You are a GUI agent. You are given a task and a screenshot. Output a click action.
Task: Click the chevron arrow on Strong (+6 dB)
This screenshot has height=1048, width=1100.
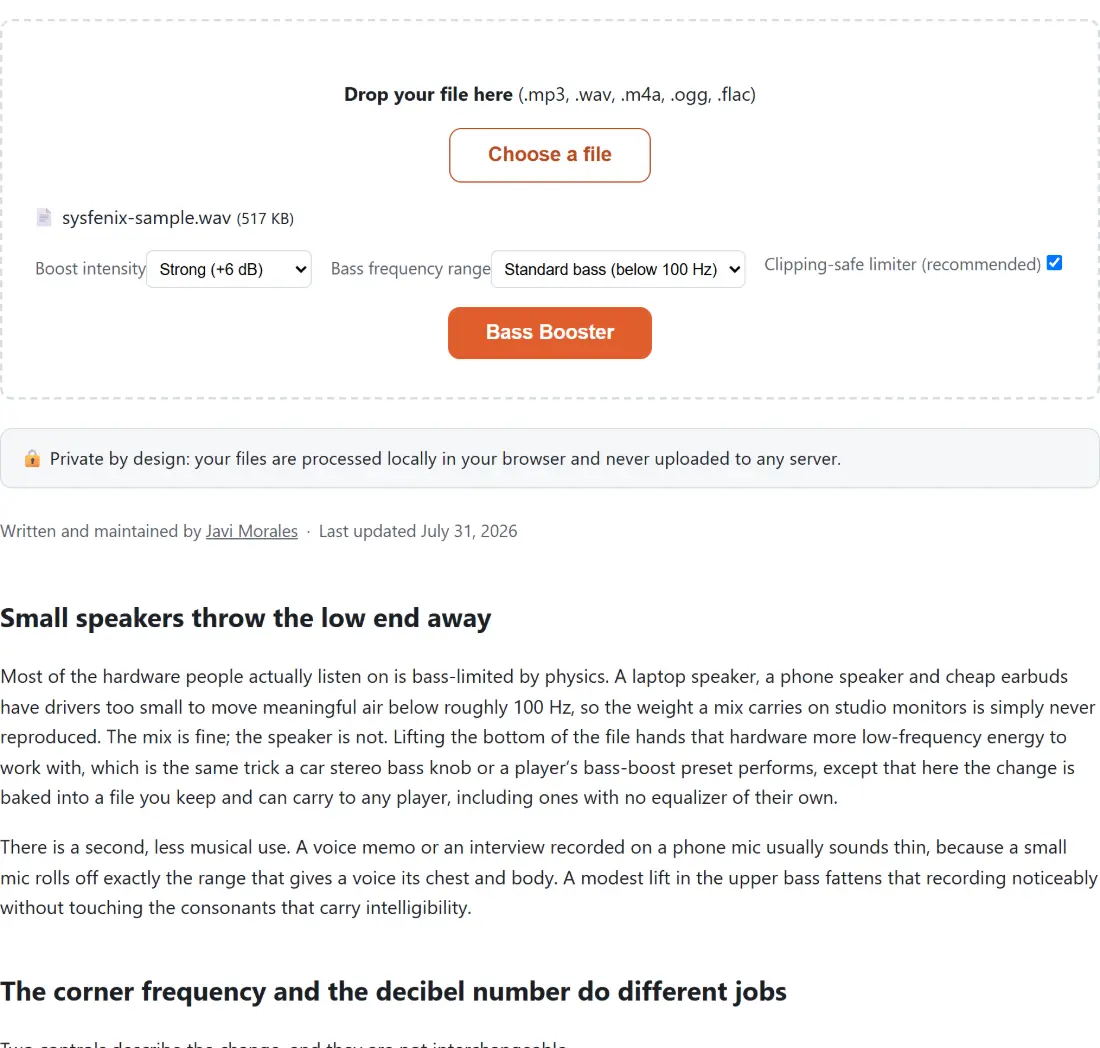(300, 269)
